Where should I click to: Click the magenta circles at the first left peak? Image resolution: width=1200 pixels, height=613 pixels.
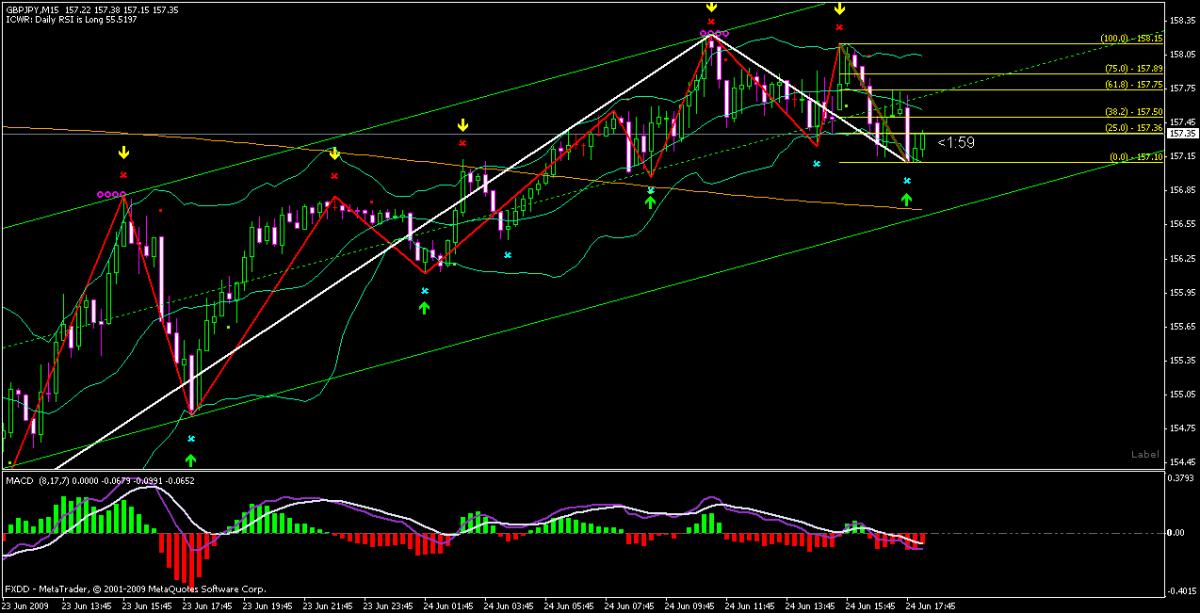click(111, 194)
